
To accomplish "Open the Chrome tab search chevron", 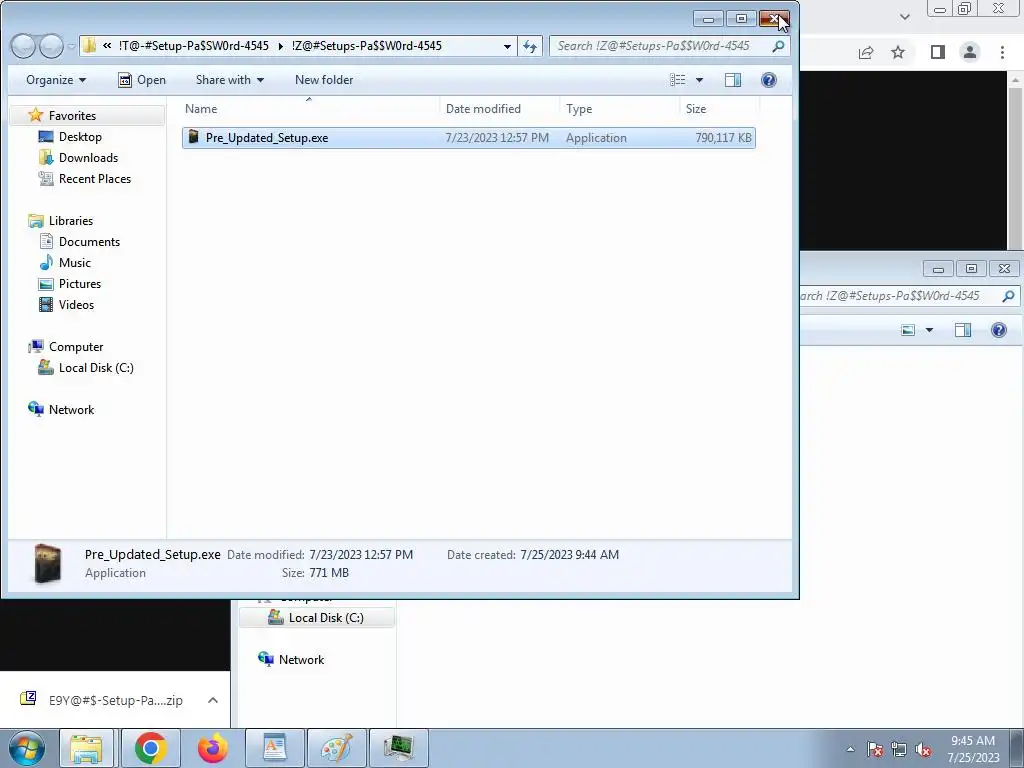I will click(904, 17).
